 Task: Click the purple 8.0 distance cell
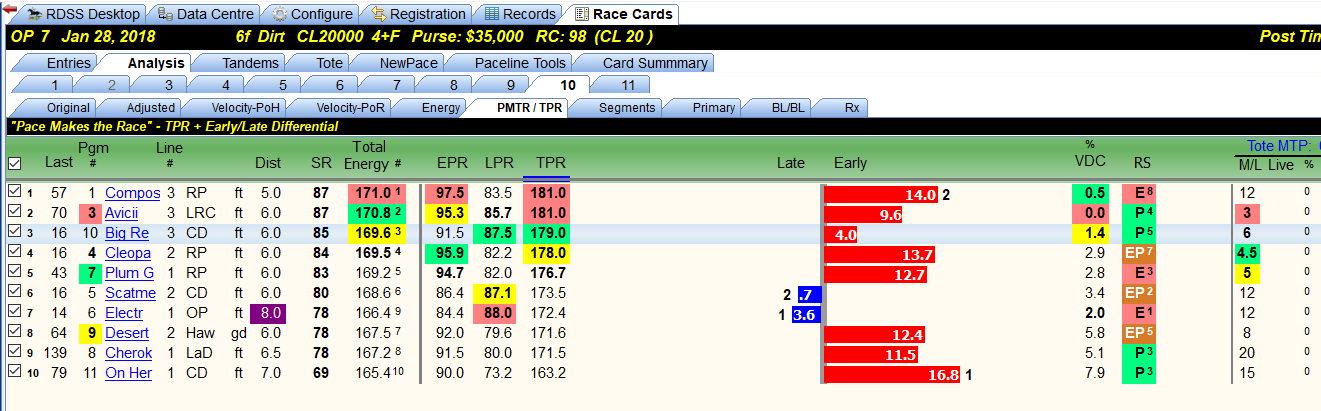coord(271,313)
